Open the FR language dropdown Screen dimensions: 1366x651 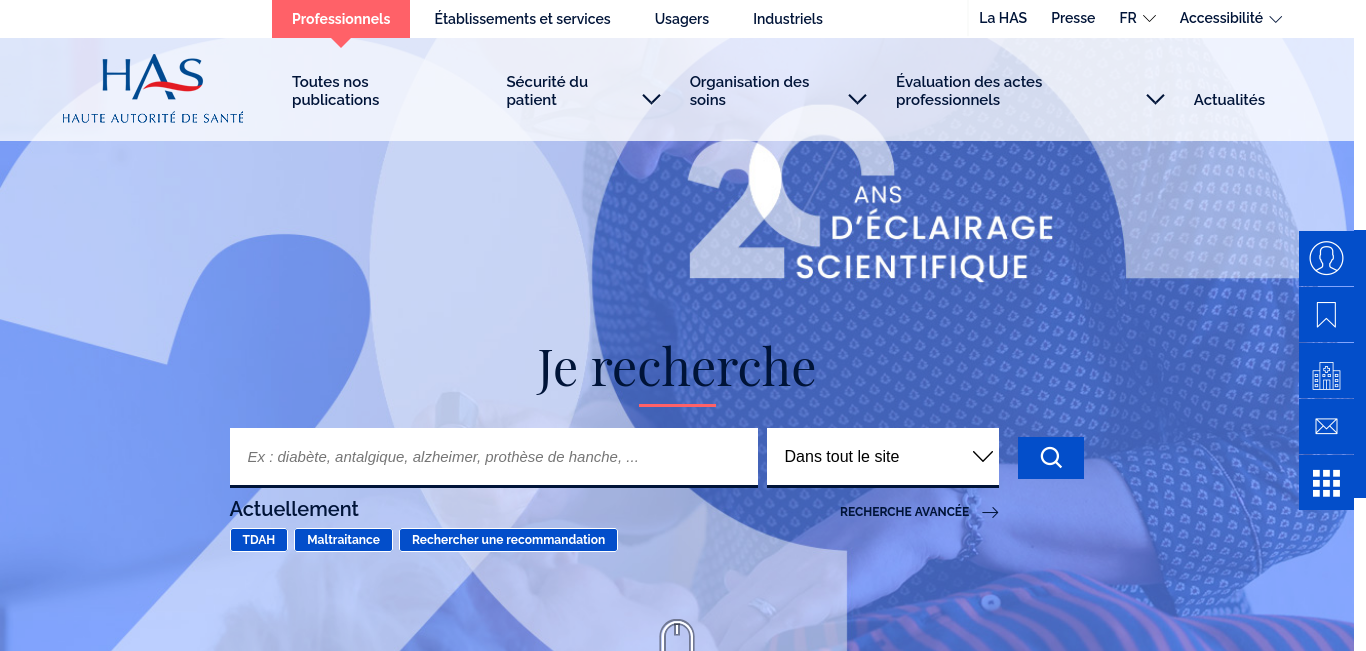click(x=1138, y=18)
